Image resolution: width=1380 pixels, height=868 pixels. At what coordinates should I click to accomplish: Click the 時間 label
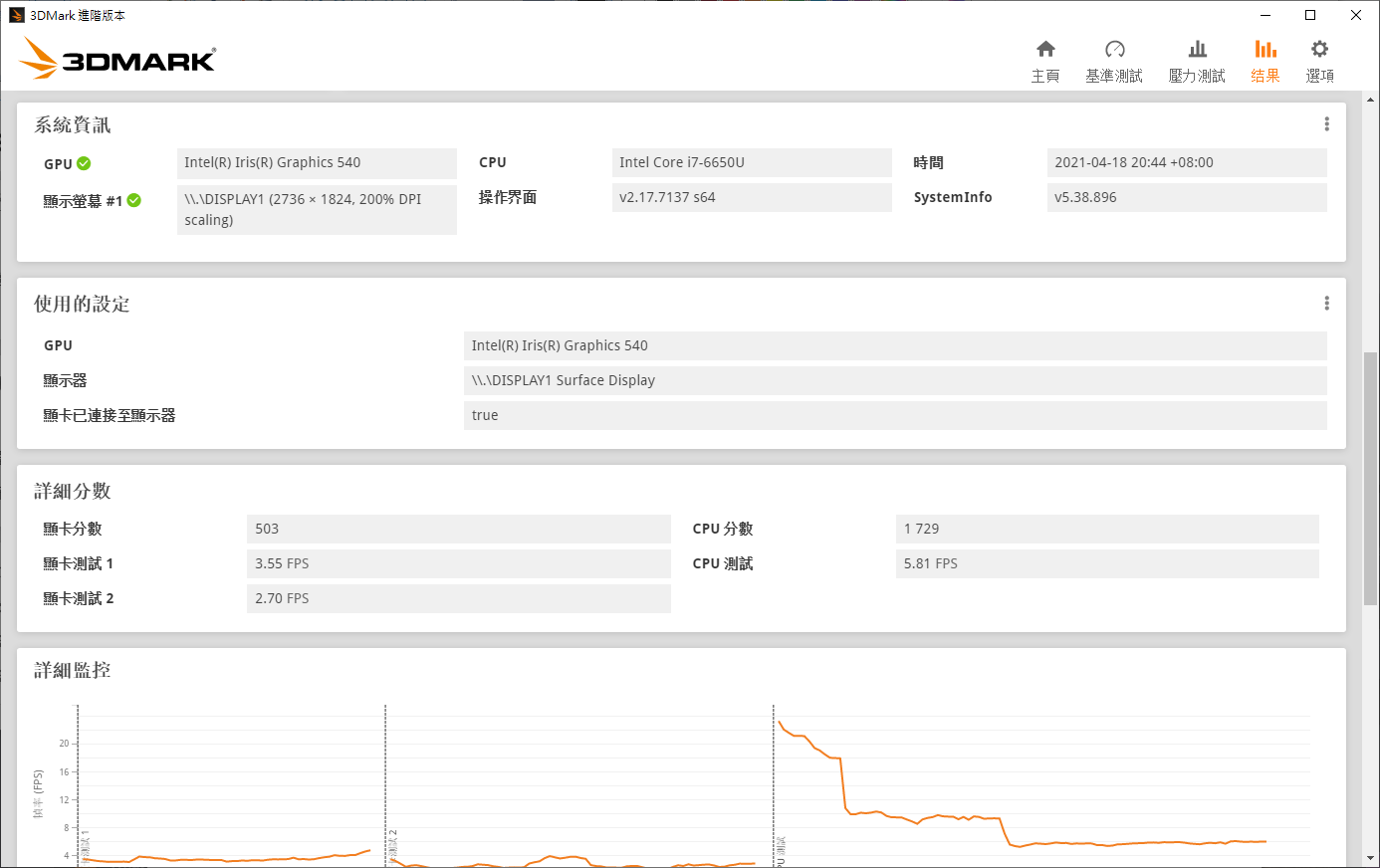tap(928, 162)
